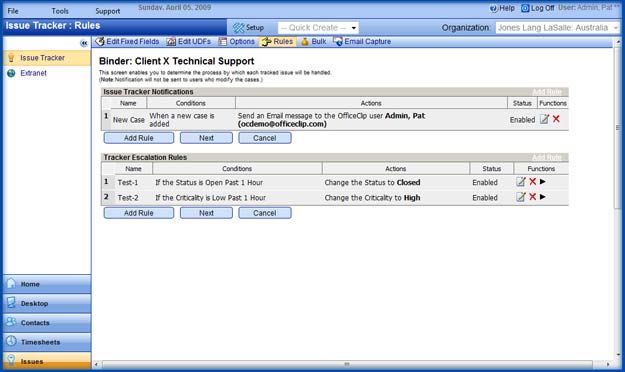Delete the Test-2 escalation rule

[x=533, y=197]
